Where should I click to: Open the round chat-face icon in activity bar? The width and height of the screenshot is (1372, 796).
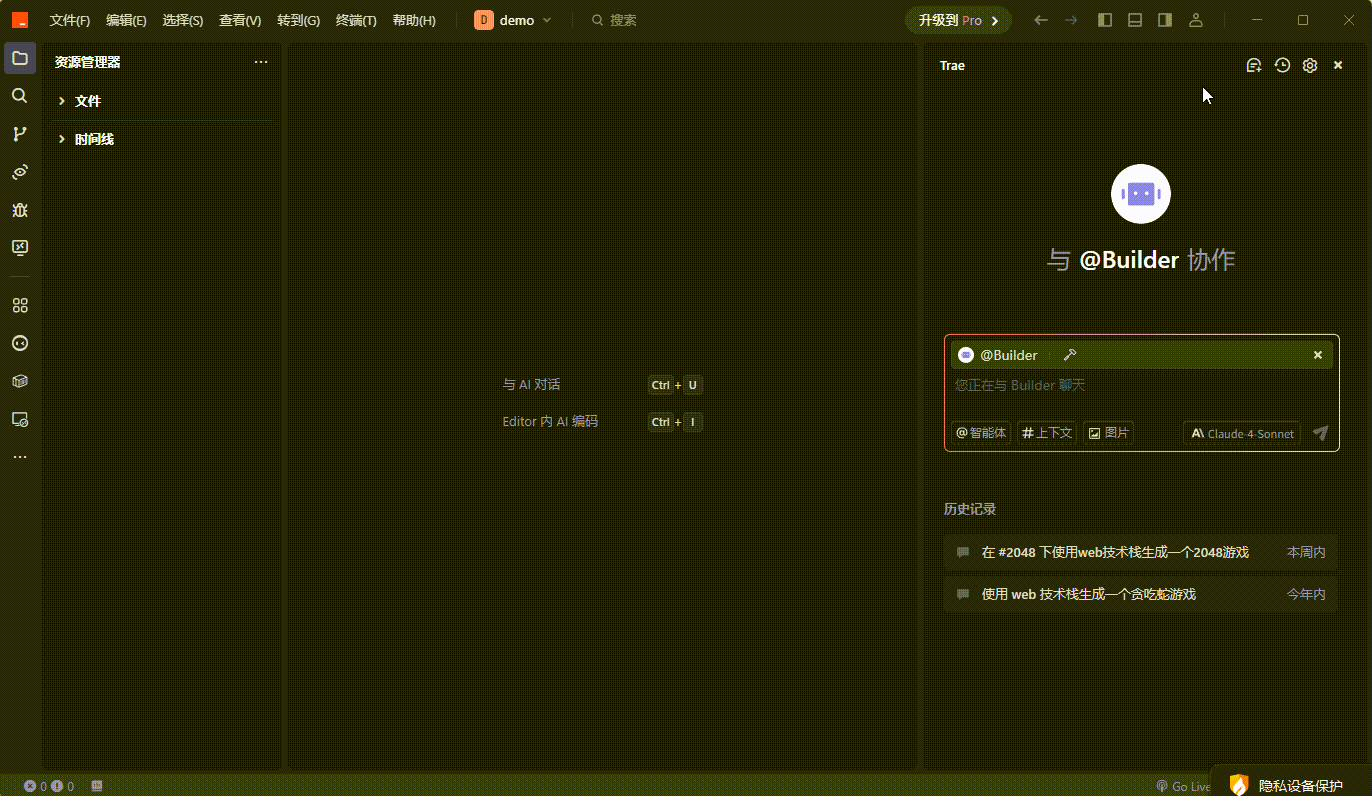(20, 343)
